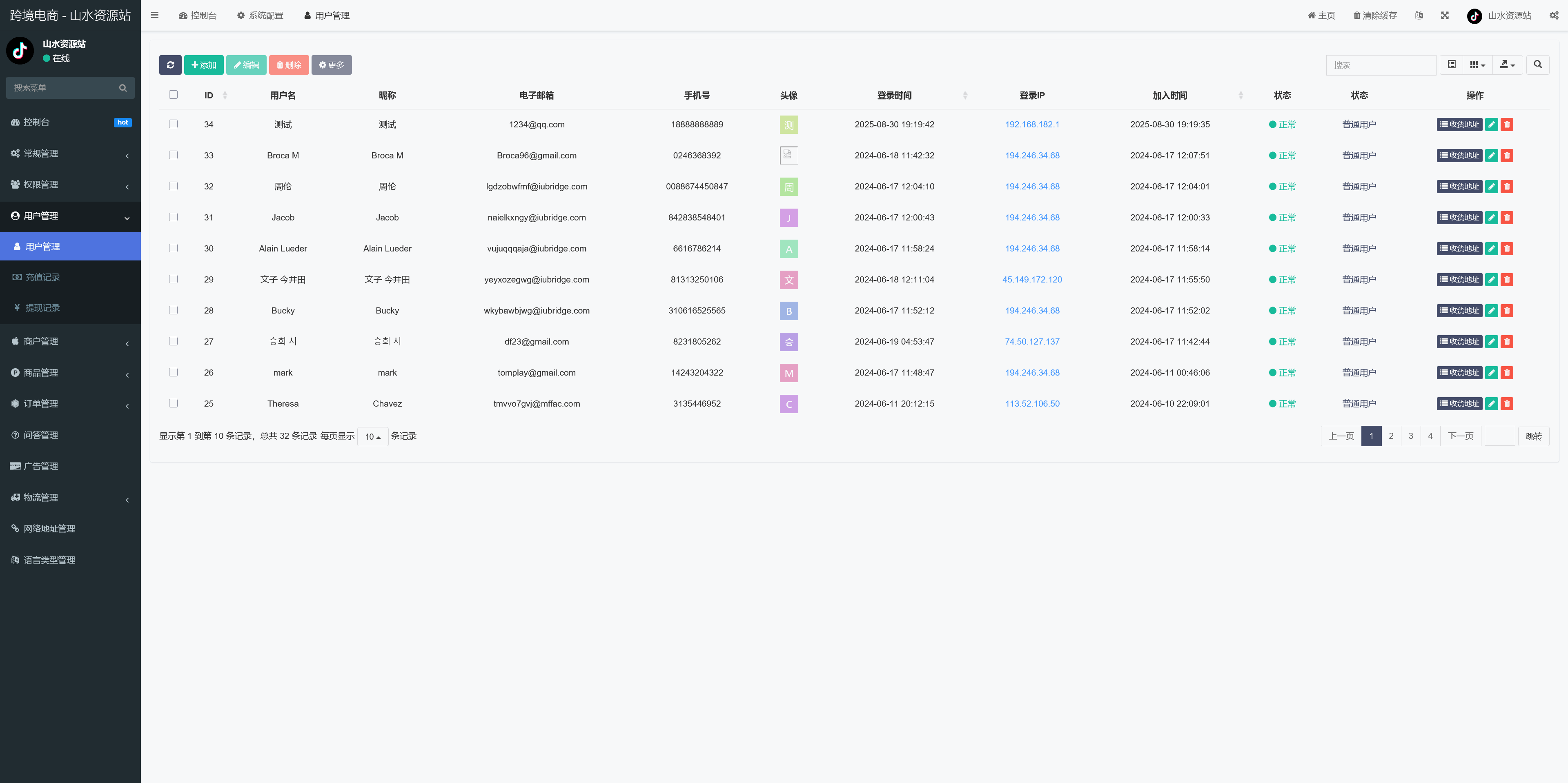Click the 添加 add user button
1568x783 pixels.
(204, 65)
